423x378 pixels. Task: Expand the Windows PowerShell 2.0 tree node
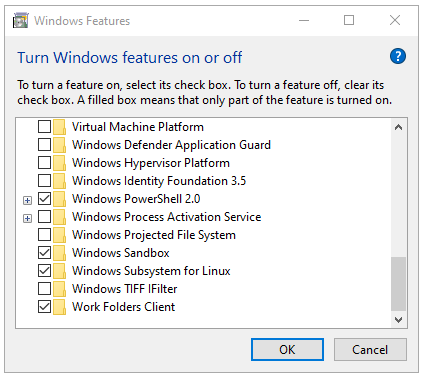[28, 200]
